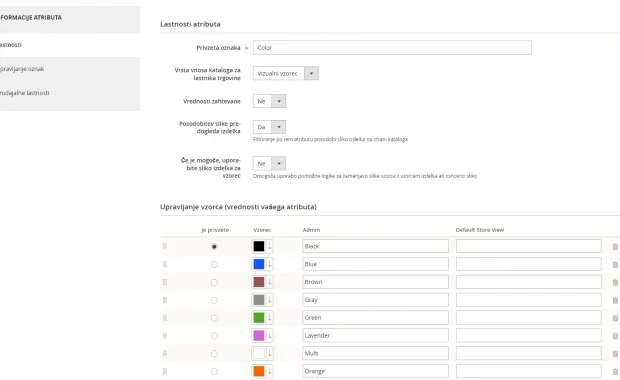Image resolution: width=620 pixels, height=380 pixels.
Task: Delete the Blue swatch row via trash icon
Action: 615,265
